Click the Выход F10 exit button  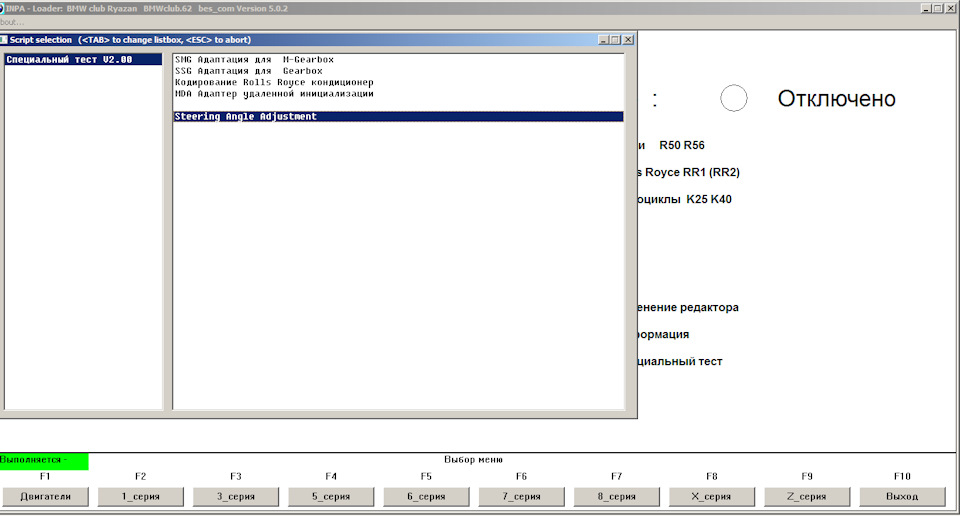pyautogui.click(x=902, y=496)
